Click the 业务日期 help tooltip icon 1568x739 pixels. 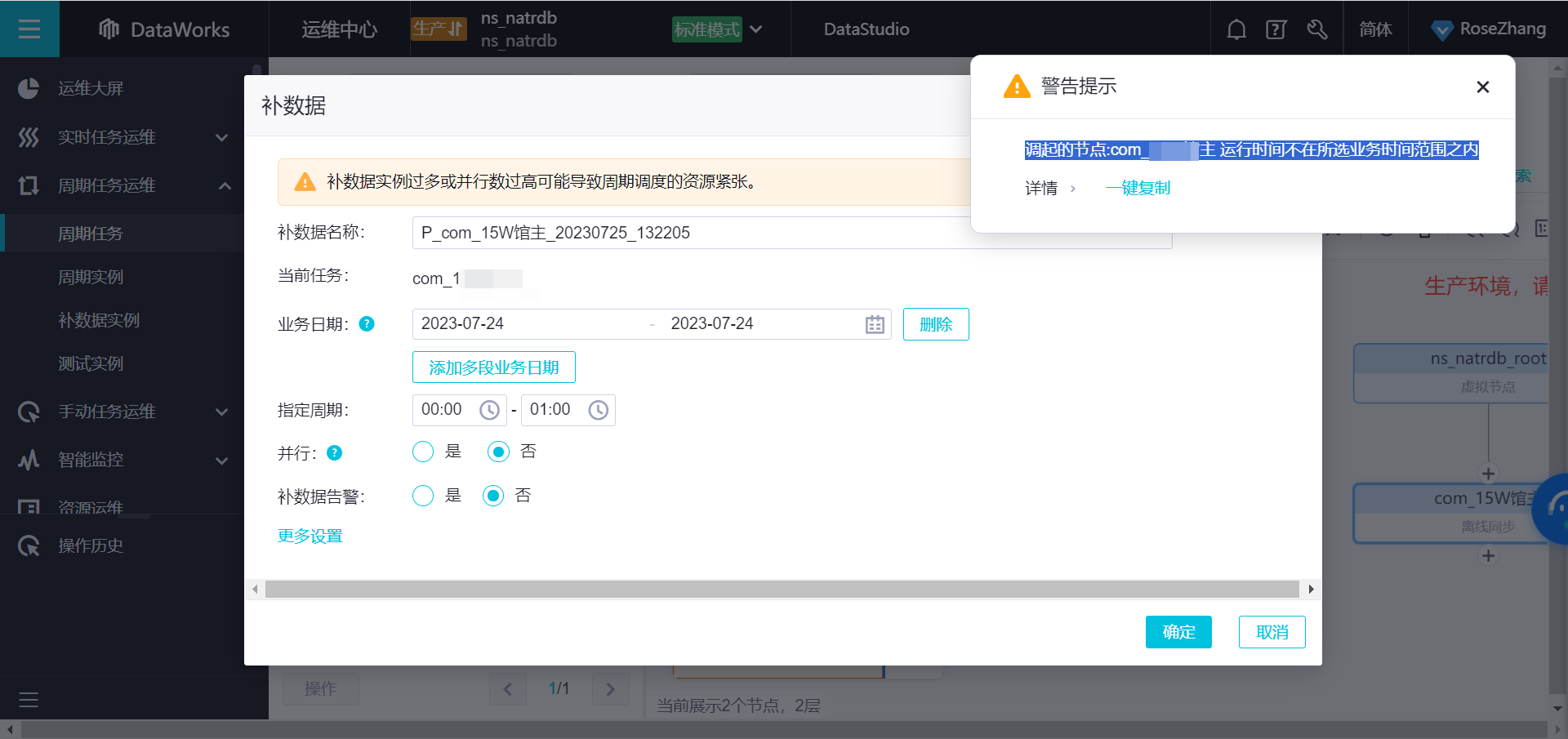367,324
